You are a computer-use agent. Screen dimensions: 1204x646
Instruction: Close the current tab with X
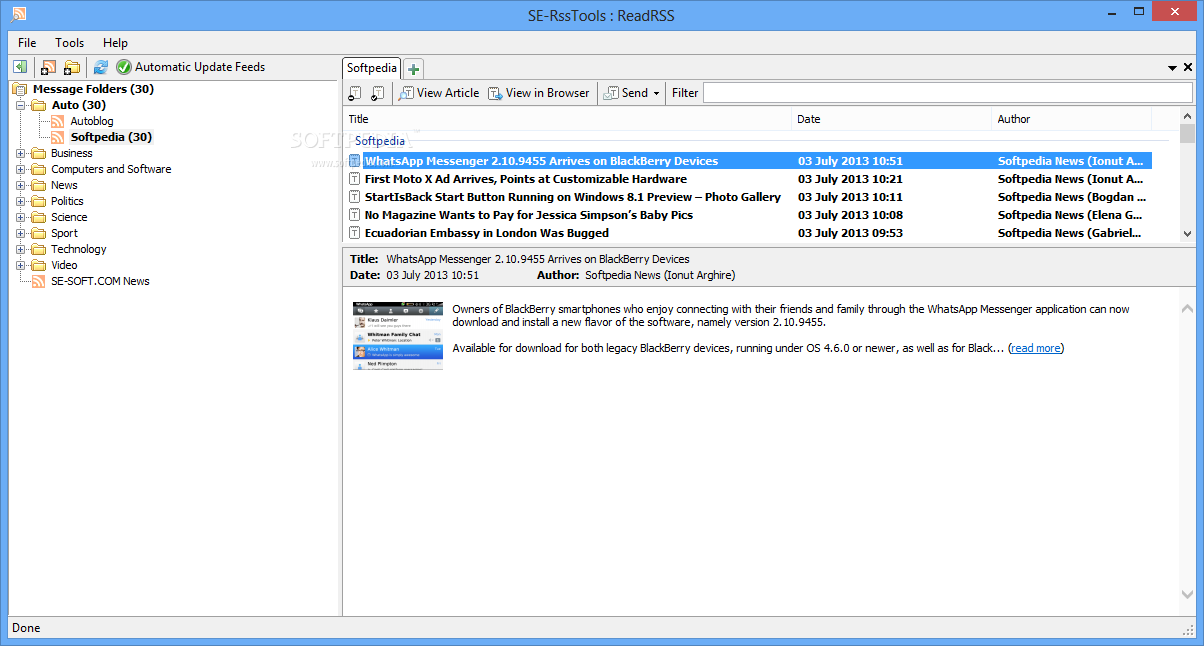(x=1188, y=68)
